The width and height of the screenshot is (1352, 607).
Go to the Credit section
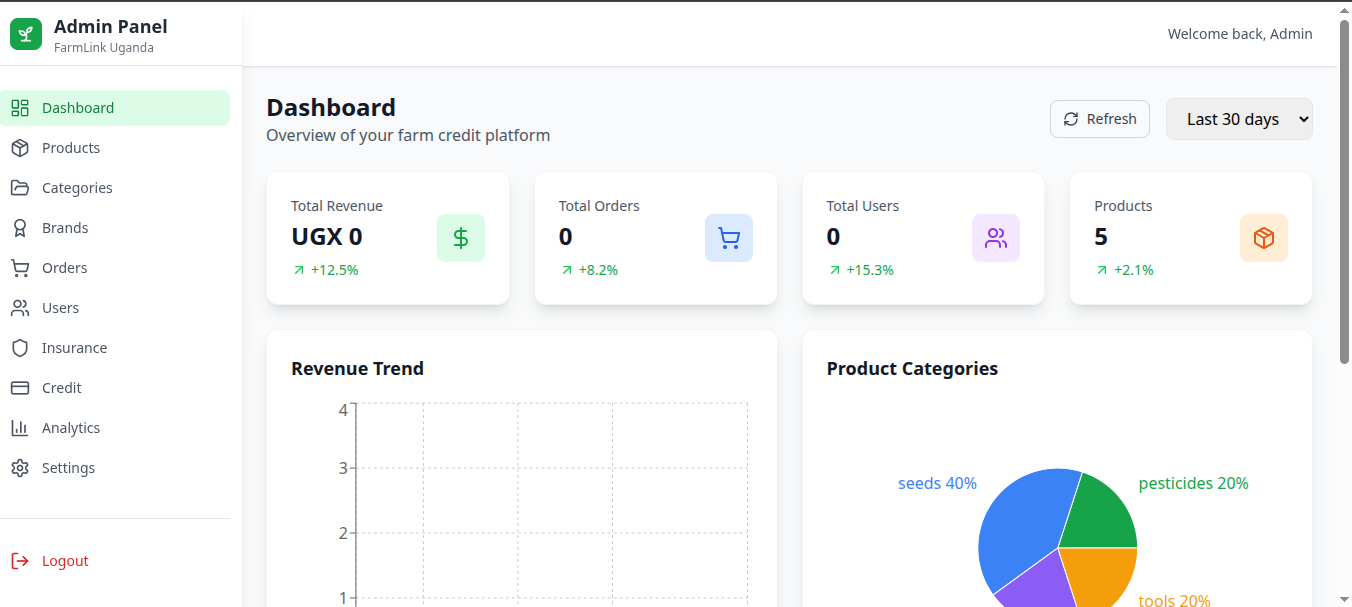coord(115,388)
